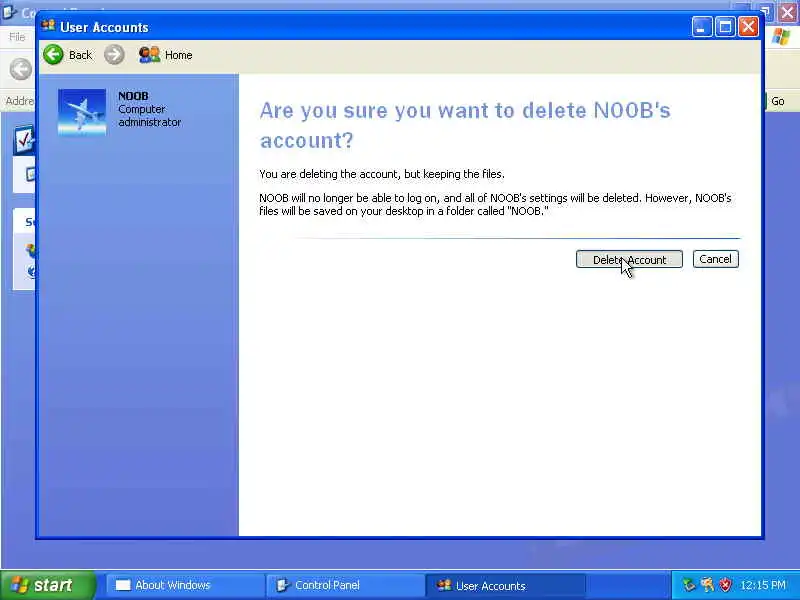Switch to User Accounts taskbar item

click(x=505, y=585)
